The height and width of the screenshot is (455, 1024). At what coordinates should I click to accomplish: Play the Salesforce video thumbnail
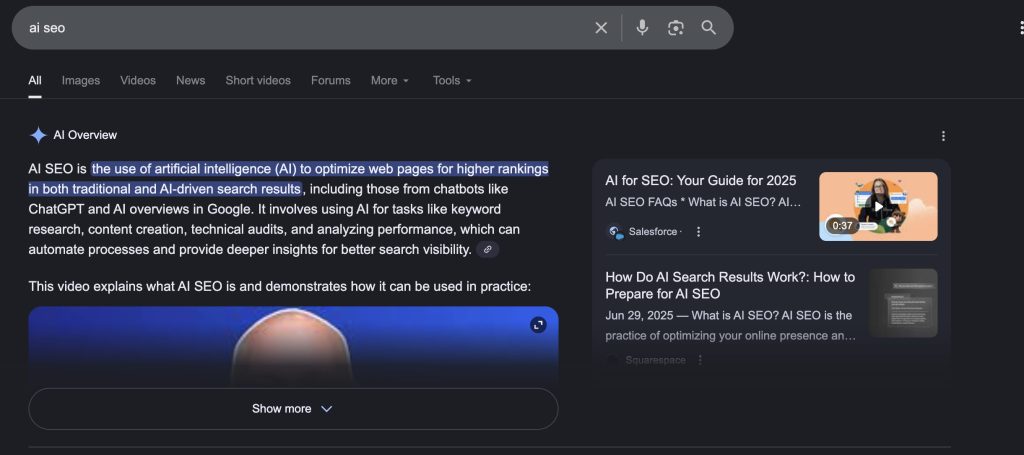click(878, 206)
